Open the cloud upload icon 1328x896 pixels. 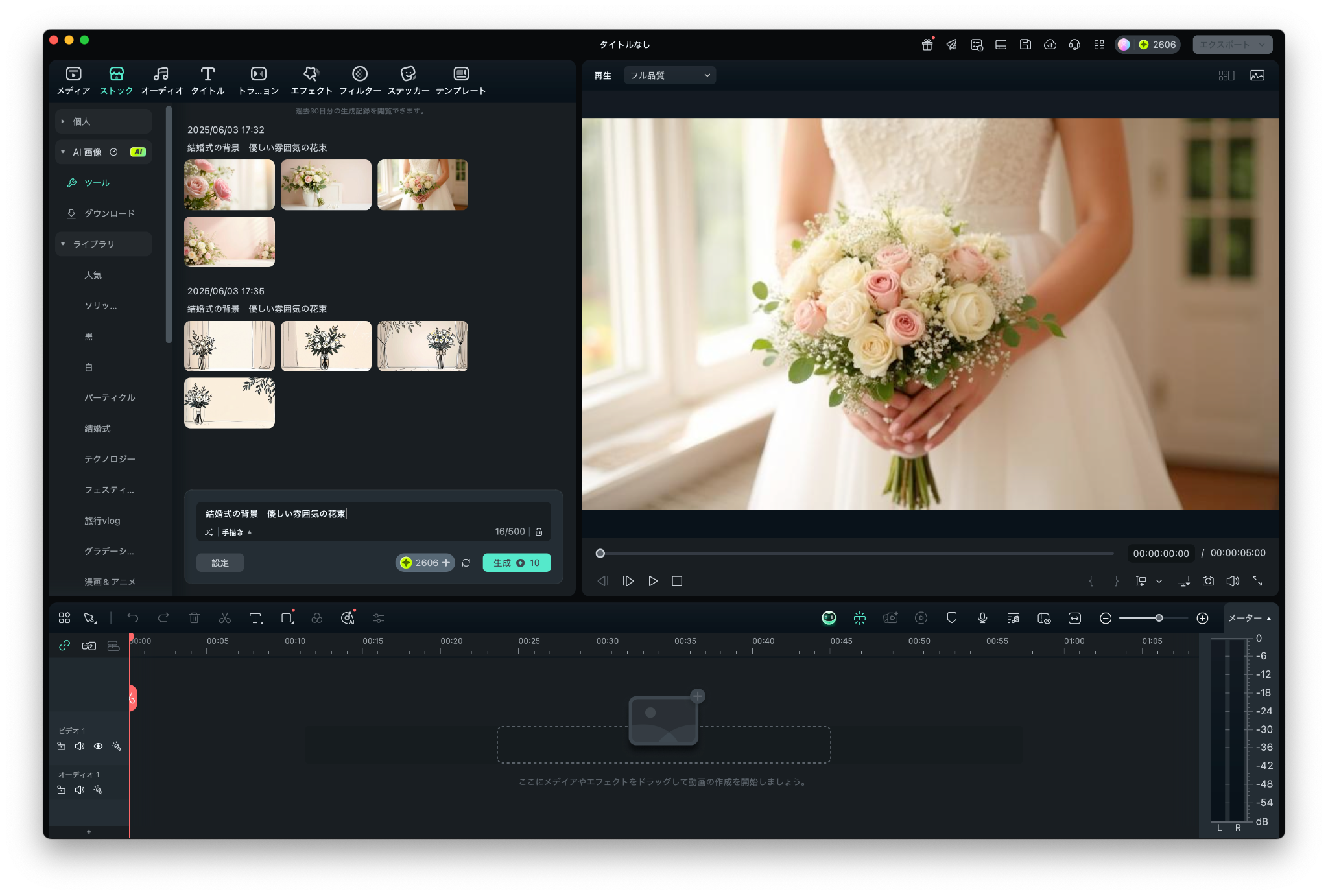pyautogui.click(x=1050, y=45)
